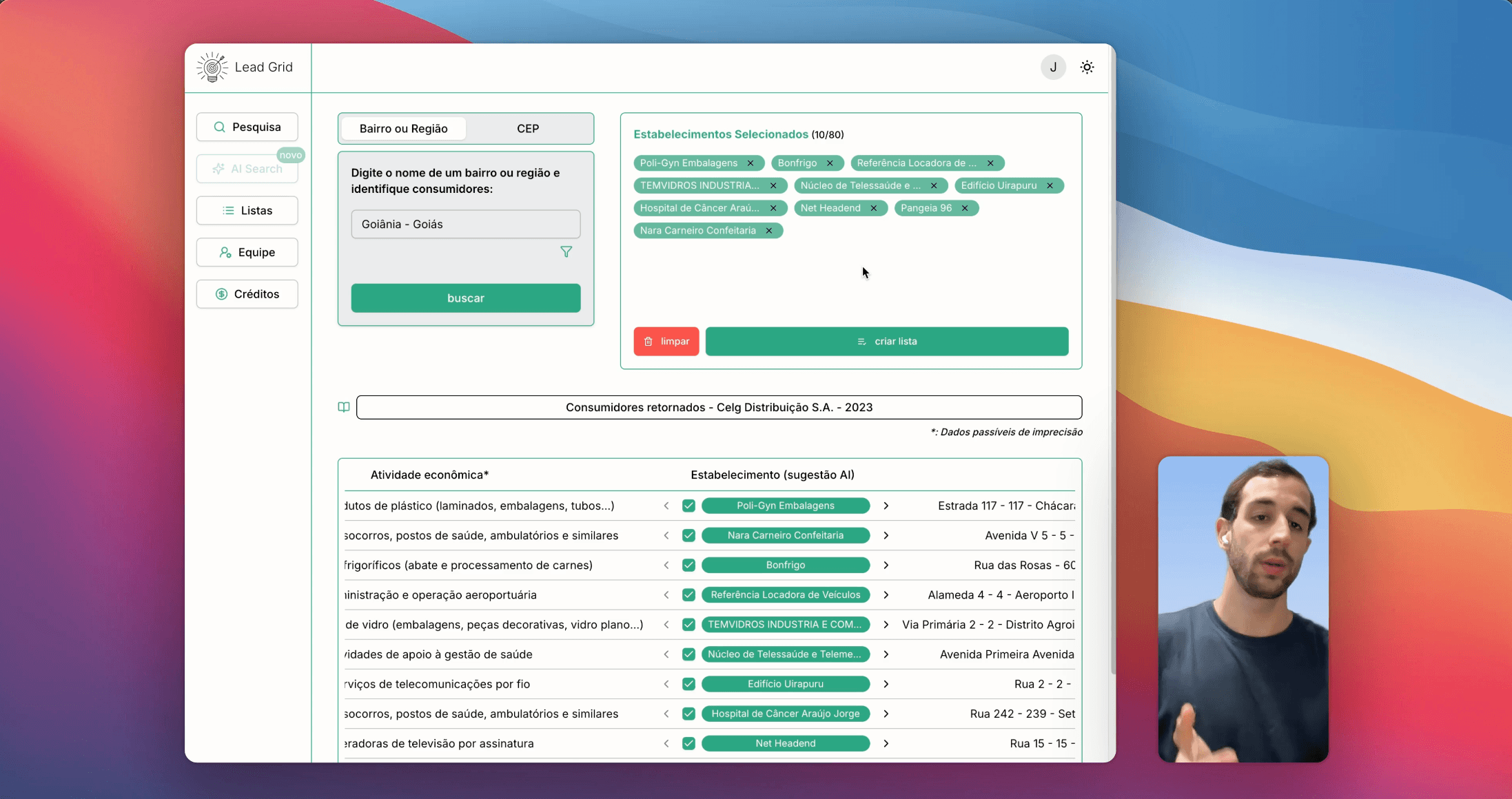Uncheck the Bonfrigo row checkbox

coord(688,565)
